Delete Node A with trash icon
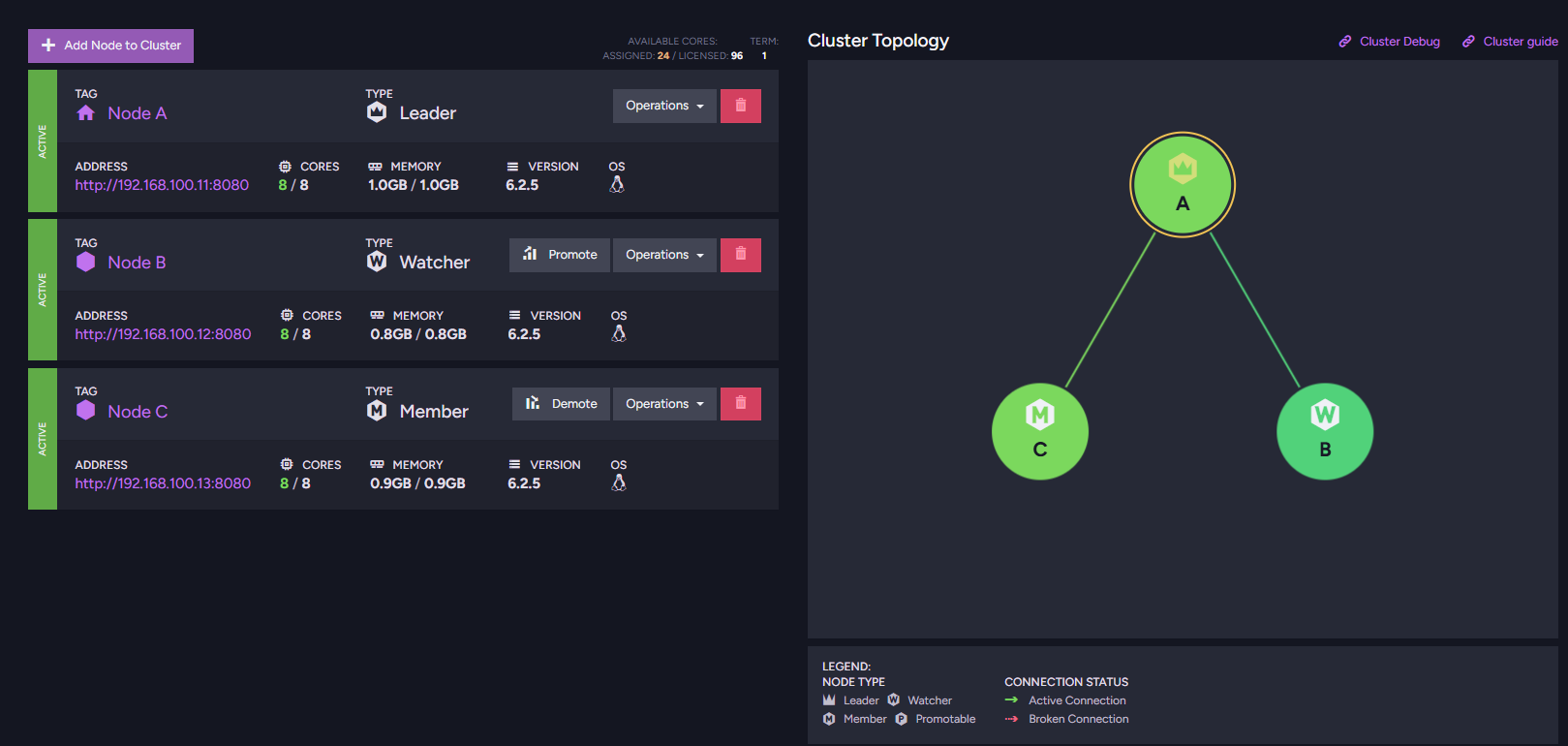1568x746 pixels. pos(741,106)
